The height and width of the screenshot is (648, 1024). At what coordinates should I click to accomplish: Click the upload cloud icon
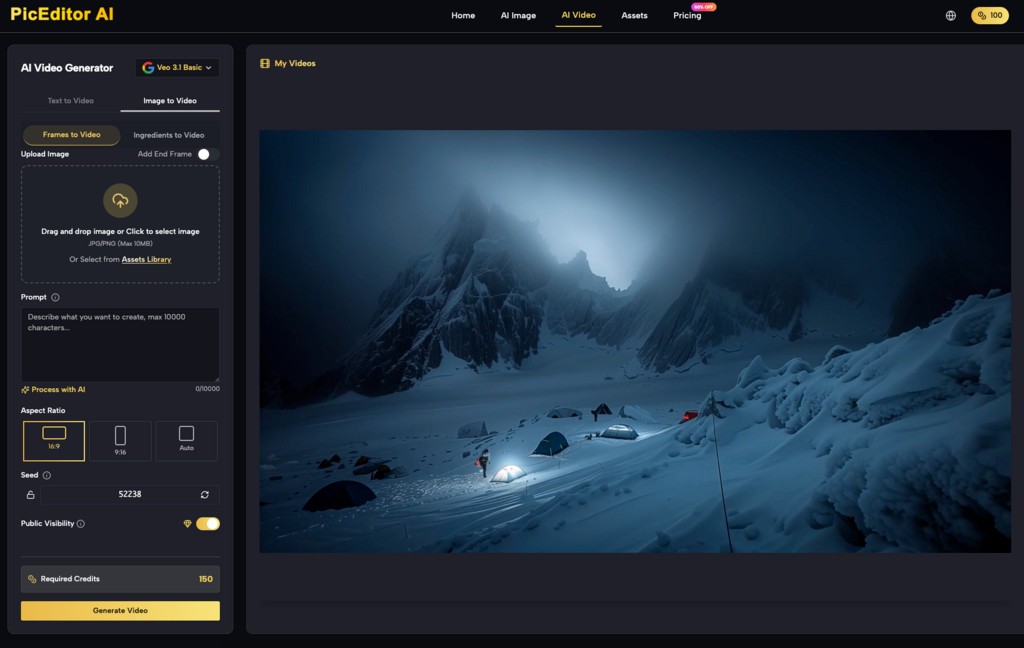(x=120, y=200)
